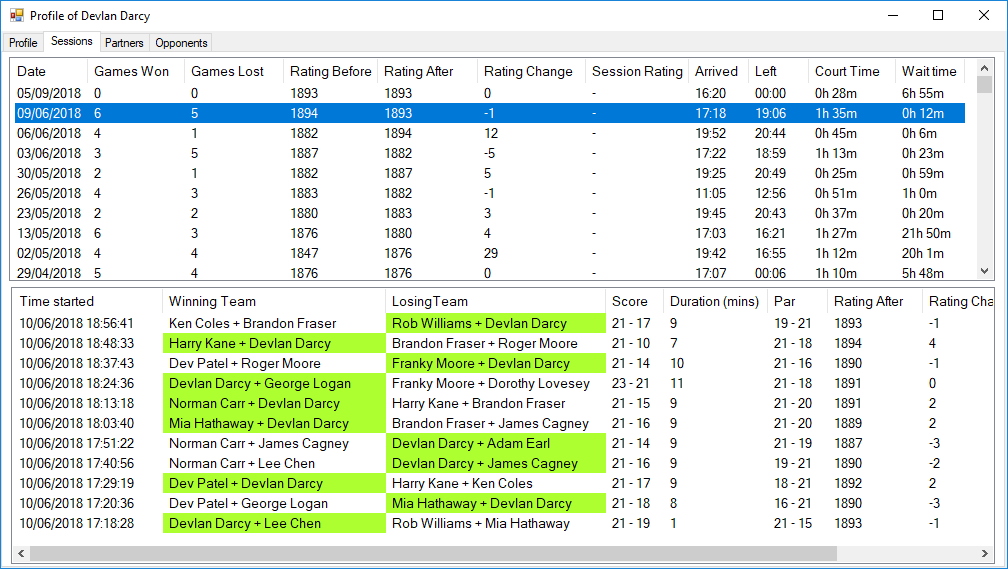Click the Duration (mins) column header
Image resolution: width=1008 pixels, height=569 pixels.
click(x=715, y=302)
